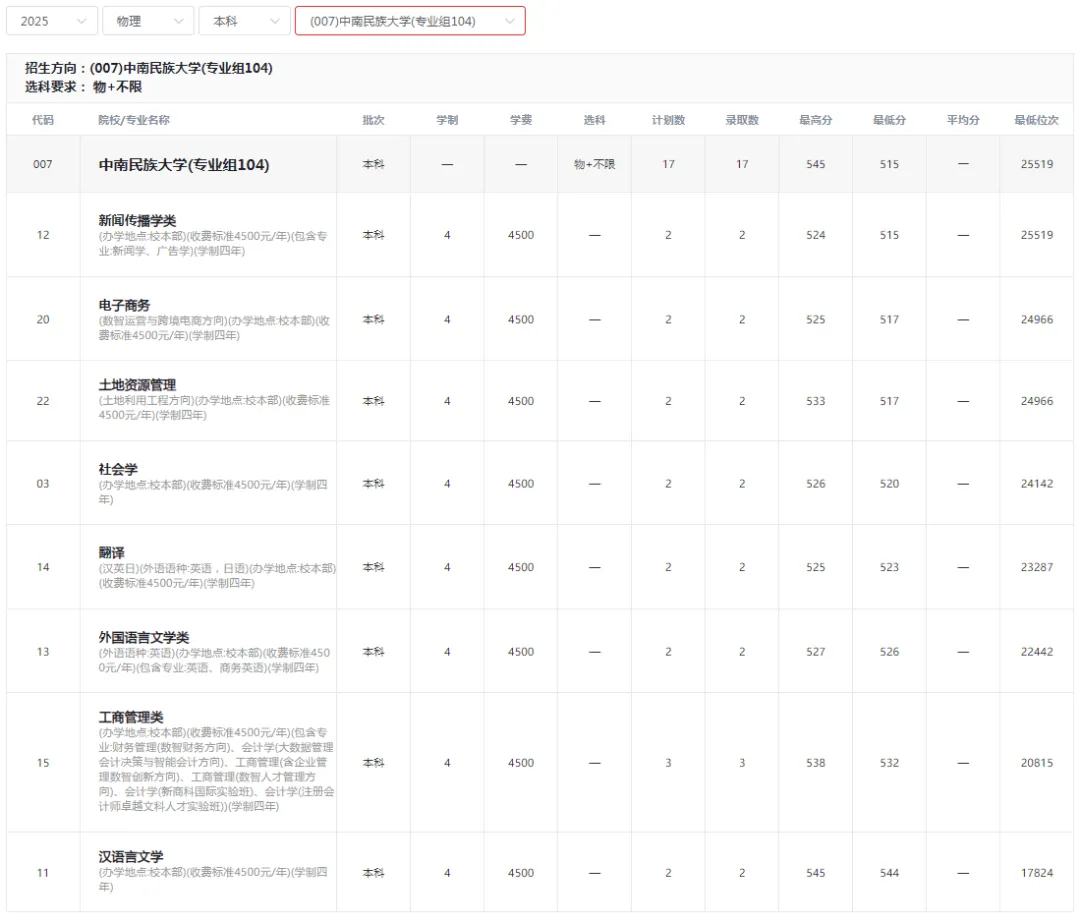Click lowest rank 17824
The image size is (1080, 923).
coord(1037,873)
